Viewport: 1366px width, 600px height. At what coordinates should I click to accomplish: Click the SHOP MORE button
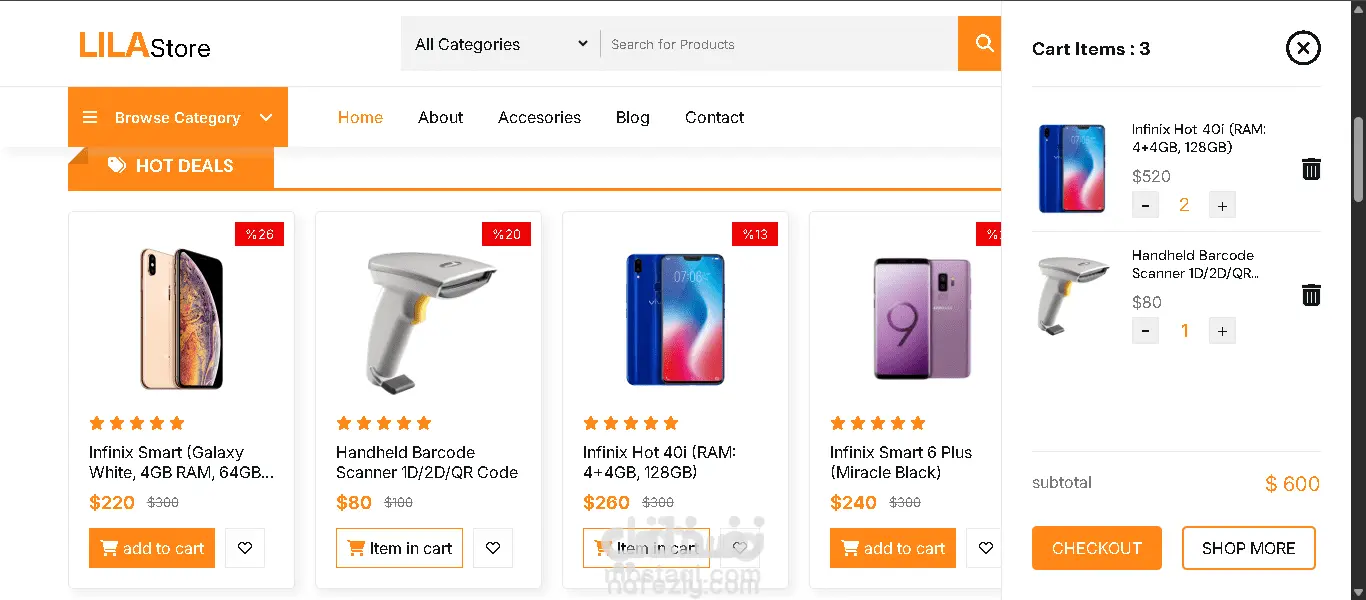[x=1248, y=548]
